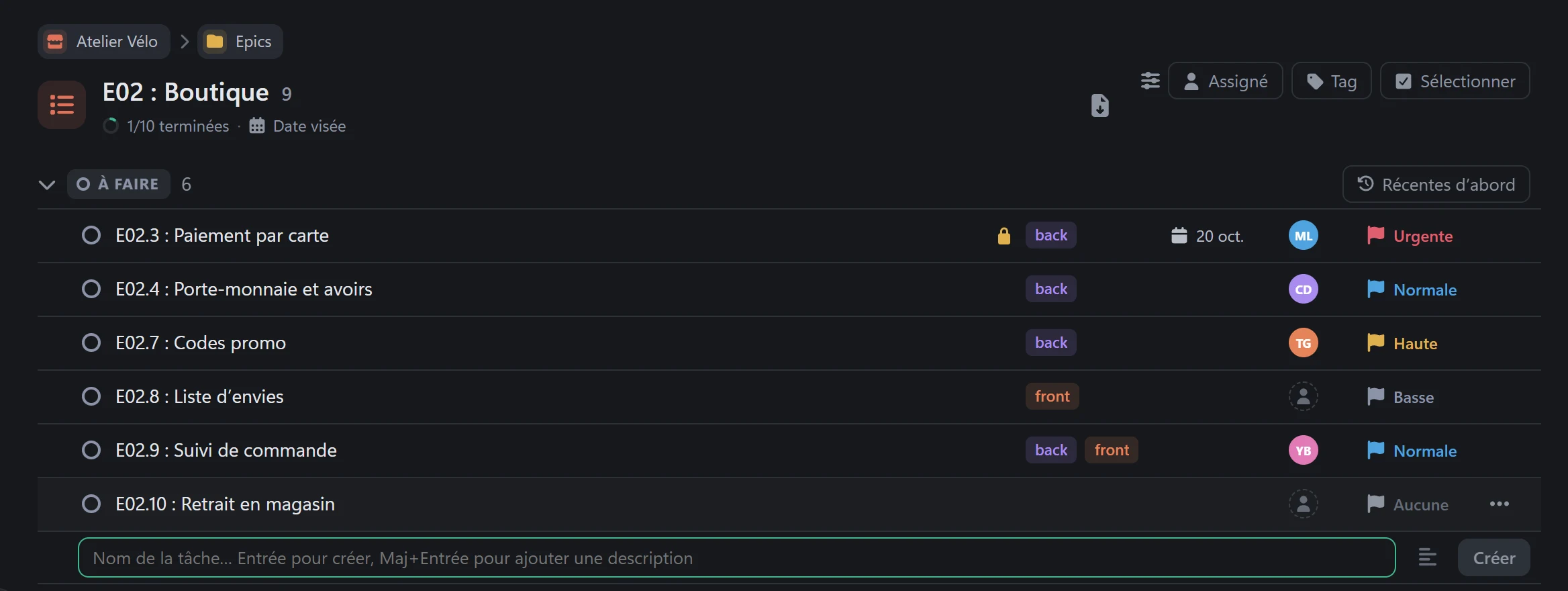Enable Sélectionner multi-select mode

[x=1455, y=81]
